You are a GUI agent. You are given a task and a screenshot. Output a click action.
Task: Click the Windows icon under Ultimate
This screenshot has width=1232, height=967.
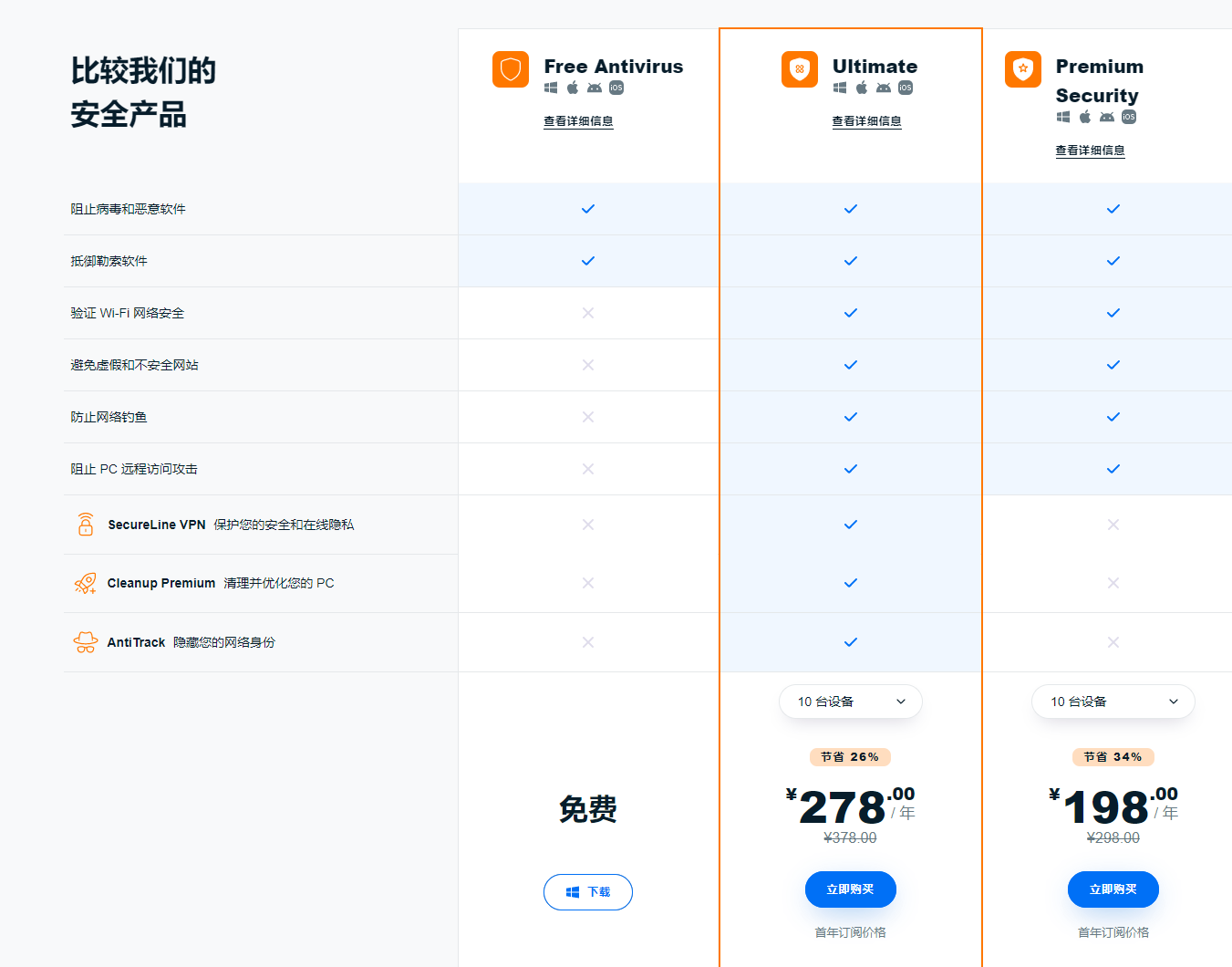pyautogui.click(x=840, y=88)
